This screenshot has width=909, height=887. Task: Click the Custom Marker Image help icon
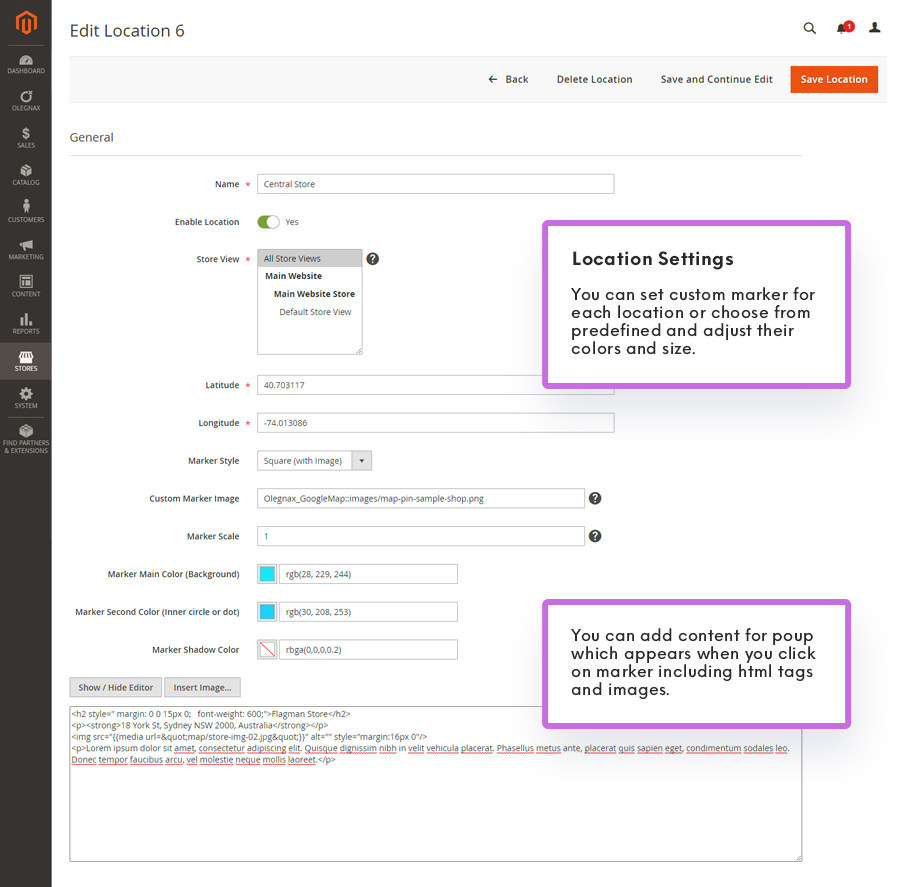(x=595, y=498)
